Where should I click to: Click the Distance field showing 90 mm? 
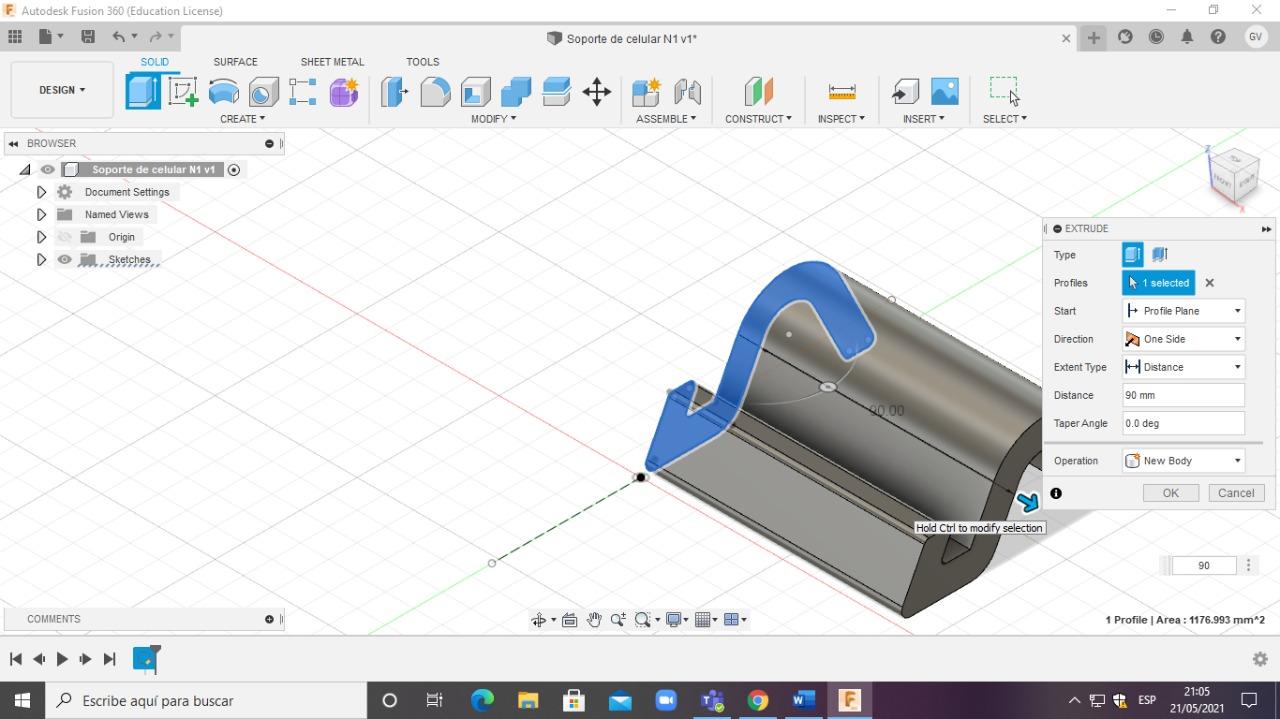1183,395
